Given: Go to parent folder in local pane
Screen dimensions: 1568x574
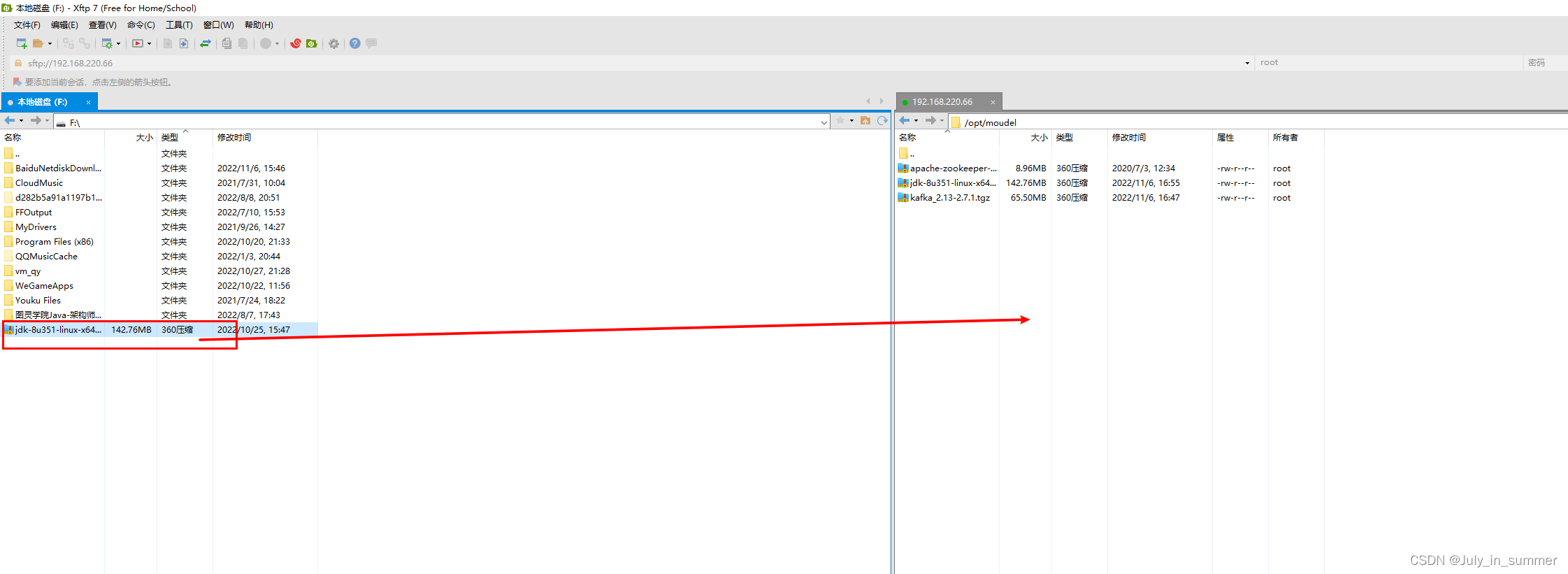Looking at the screenshot, I should click(865, 120).
